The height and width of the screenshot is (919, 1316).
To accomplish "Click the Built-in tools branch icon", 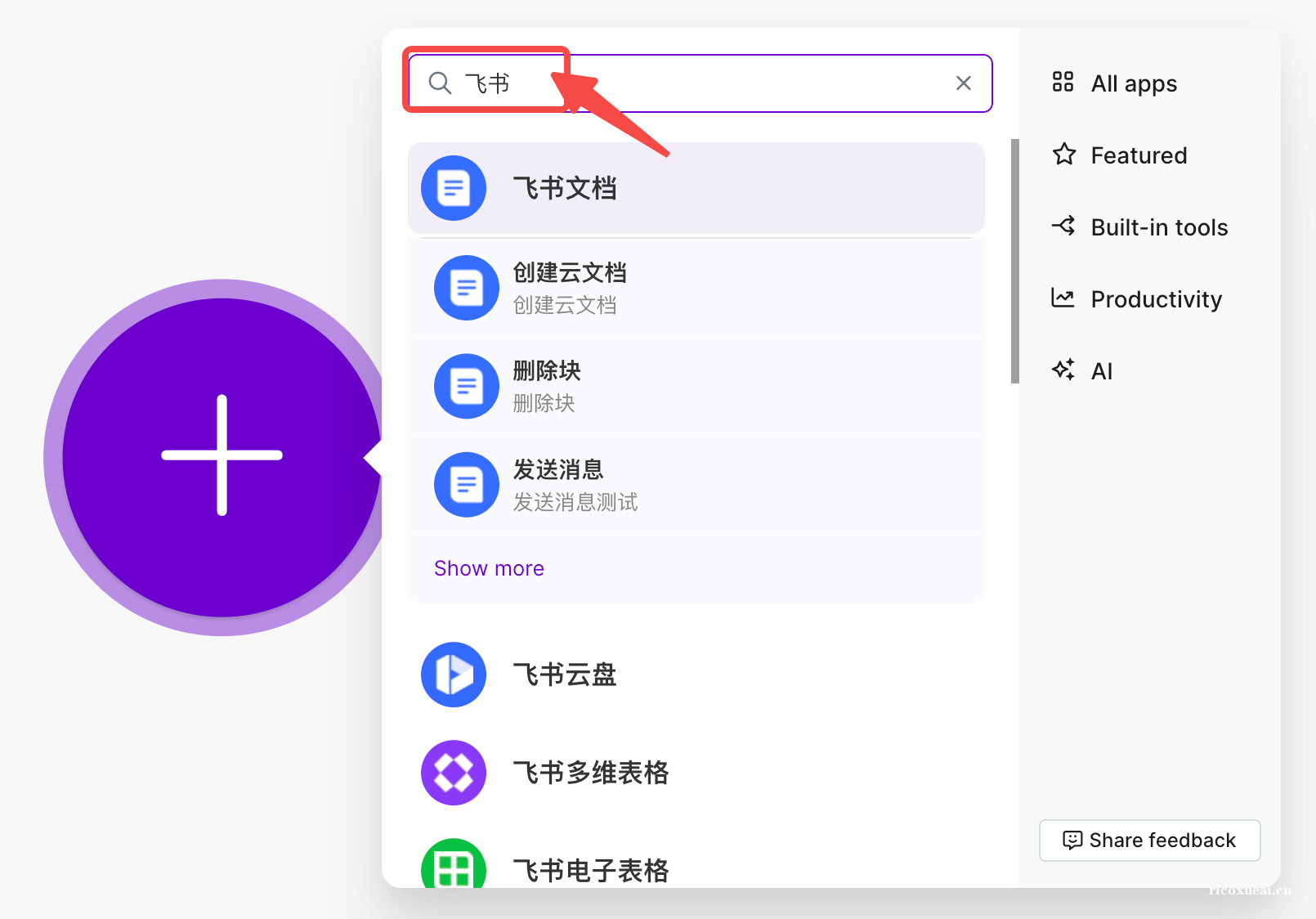I will click(1063, 226).
